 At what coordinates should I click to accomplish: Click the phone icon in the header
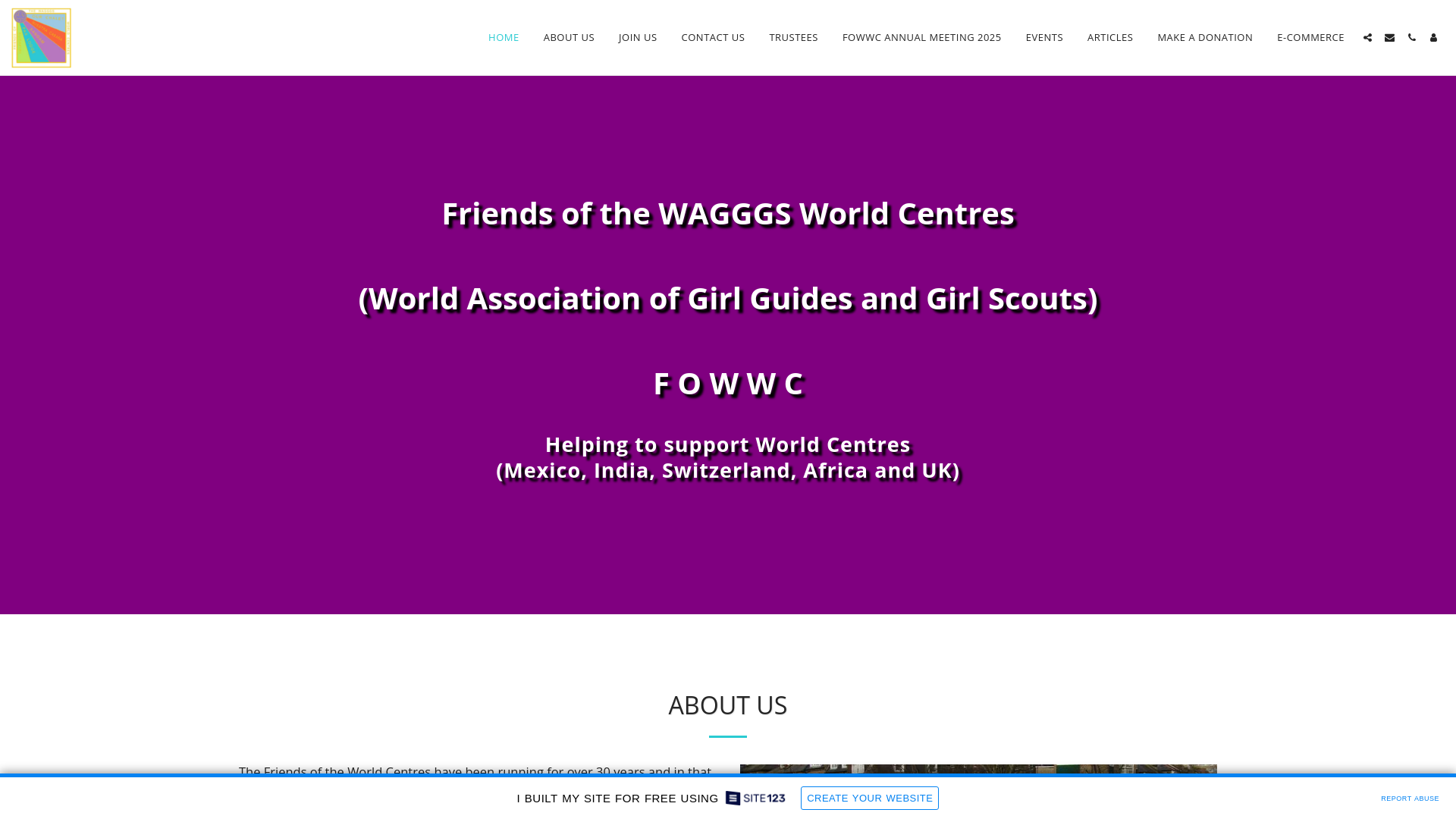click(x=1411, y=38)
